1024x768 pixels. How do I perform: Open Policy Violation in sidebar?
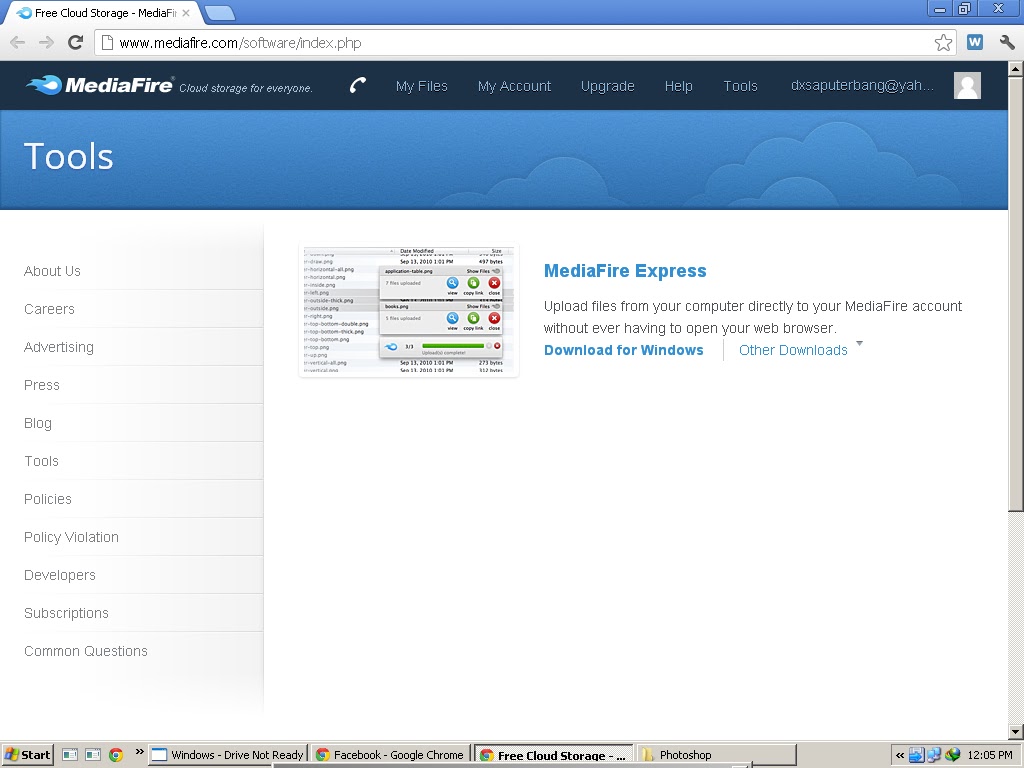(71, 537)
